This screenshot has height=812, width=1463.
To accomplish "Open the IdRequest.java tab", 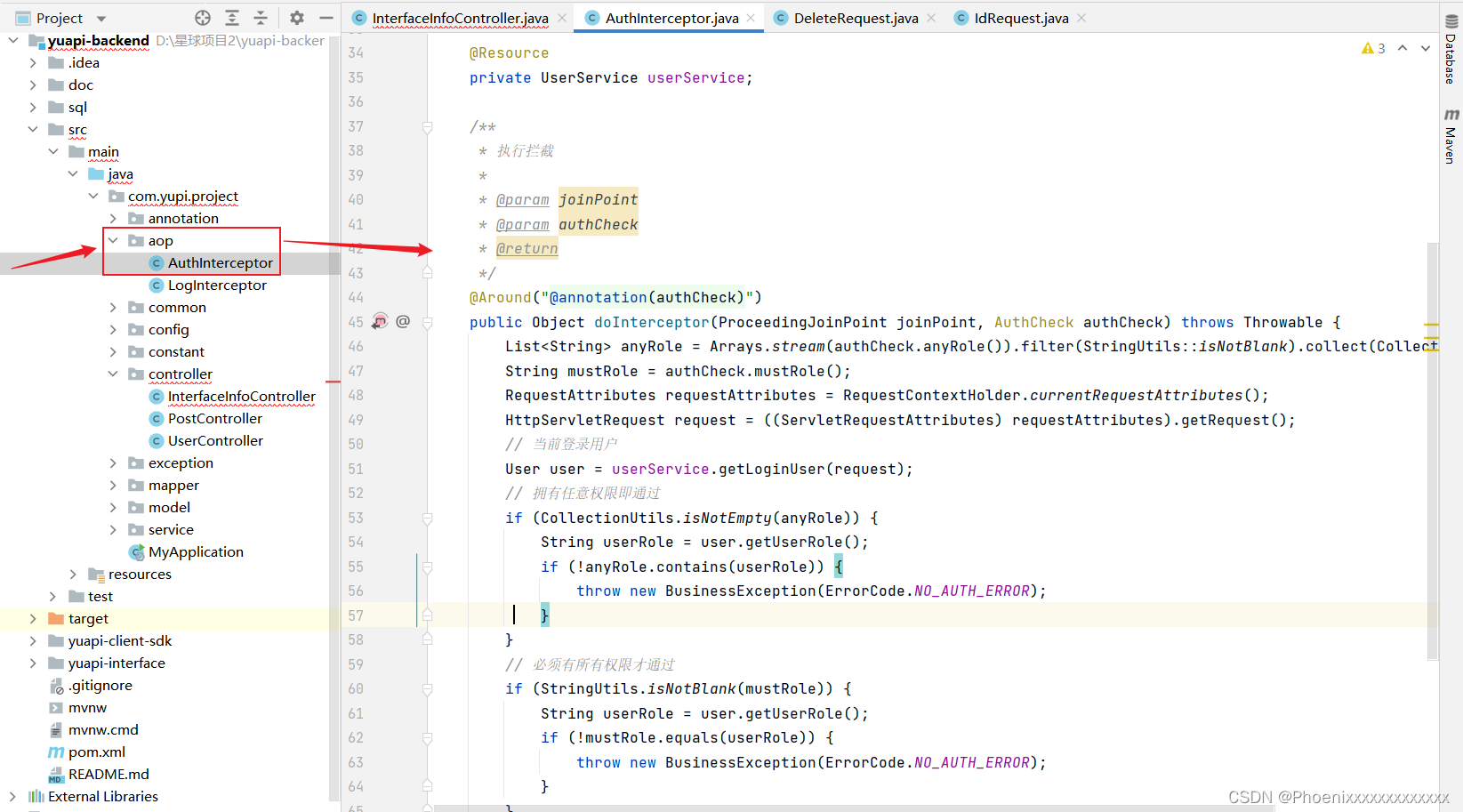I will point(1021,18).
